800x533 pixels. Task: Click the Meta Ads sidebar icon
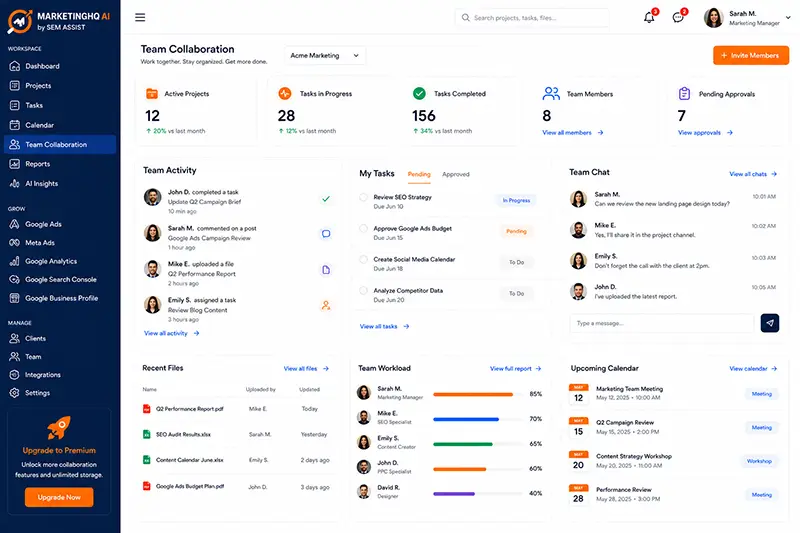(x=14, y=243)
